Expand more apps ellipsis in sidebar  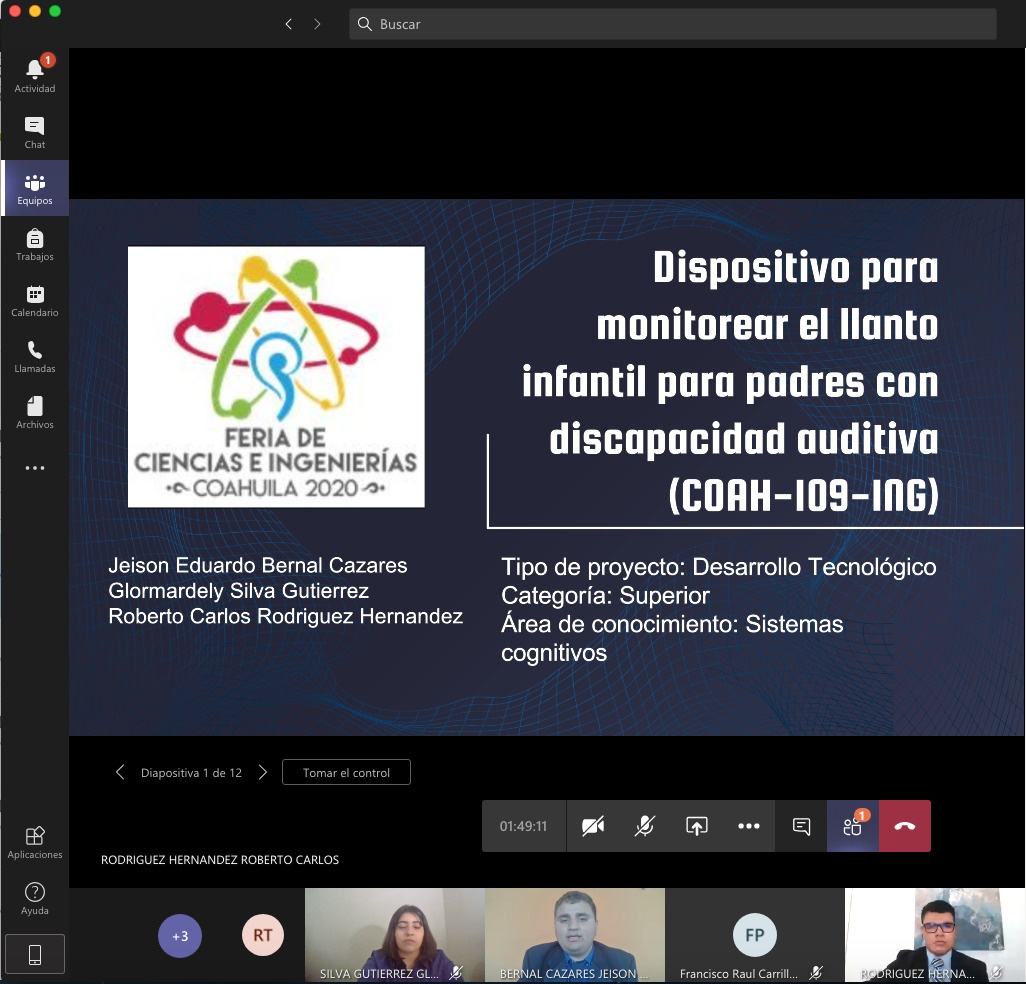(35, 468)
